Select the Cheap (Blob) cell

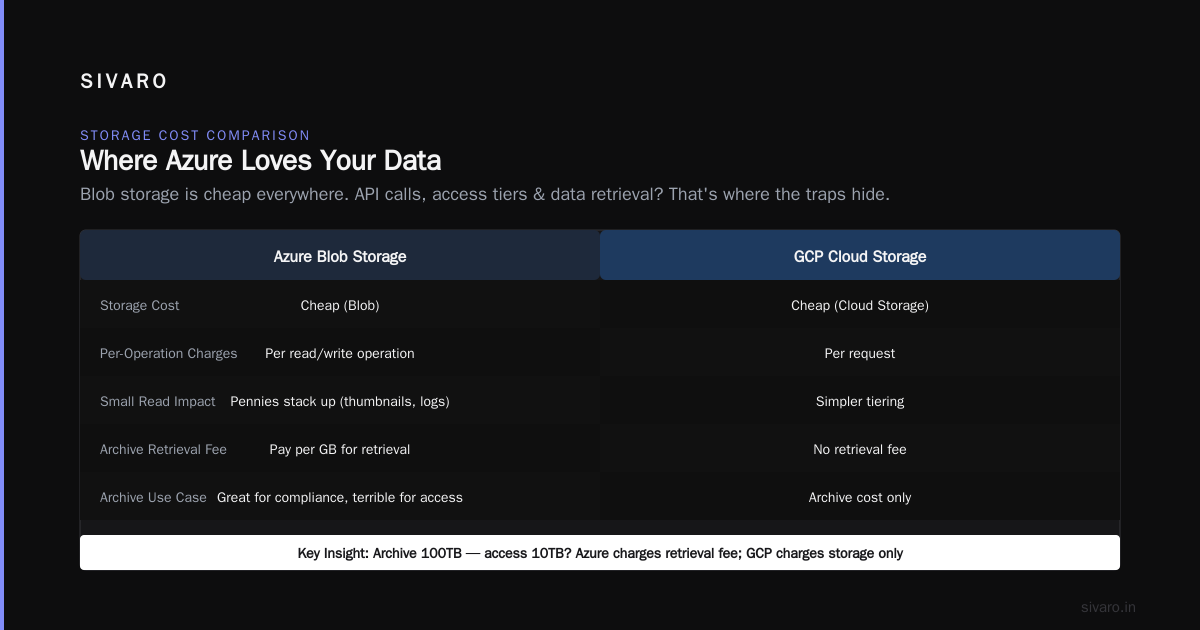(x=340, y=305)
